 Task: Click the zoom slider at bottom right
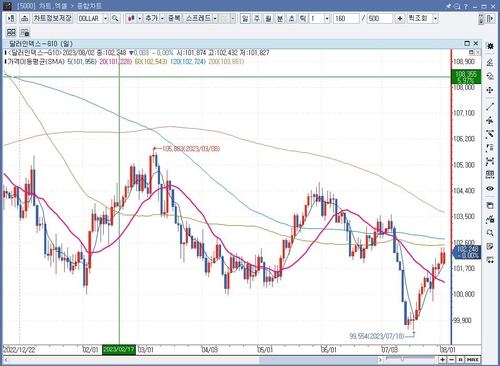click(402, 359)
